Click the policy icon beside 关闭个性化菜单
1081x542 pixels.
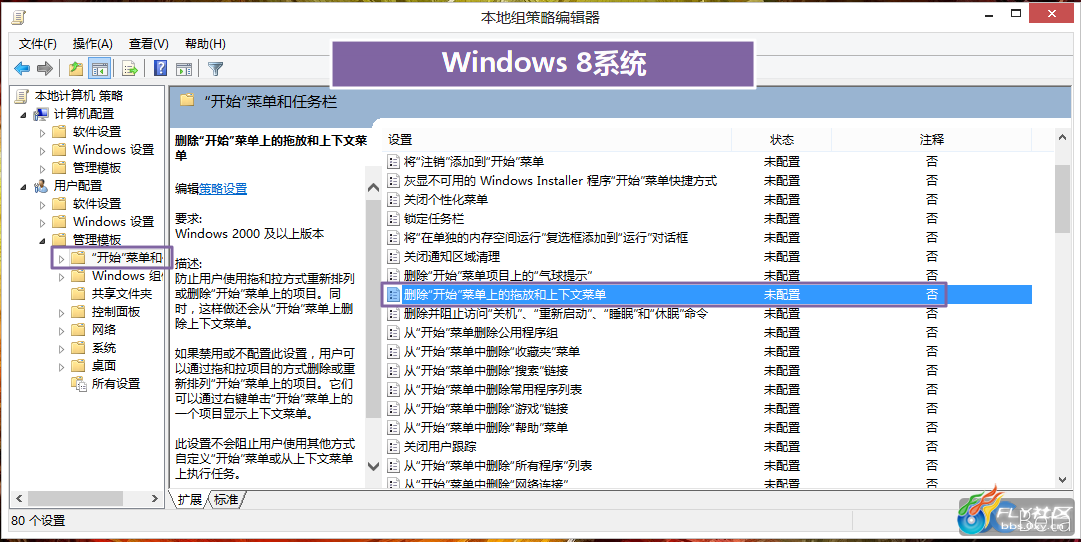click(393, 200)
